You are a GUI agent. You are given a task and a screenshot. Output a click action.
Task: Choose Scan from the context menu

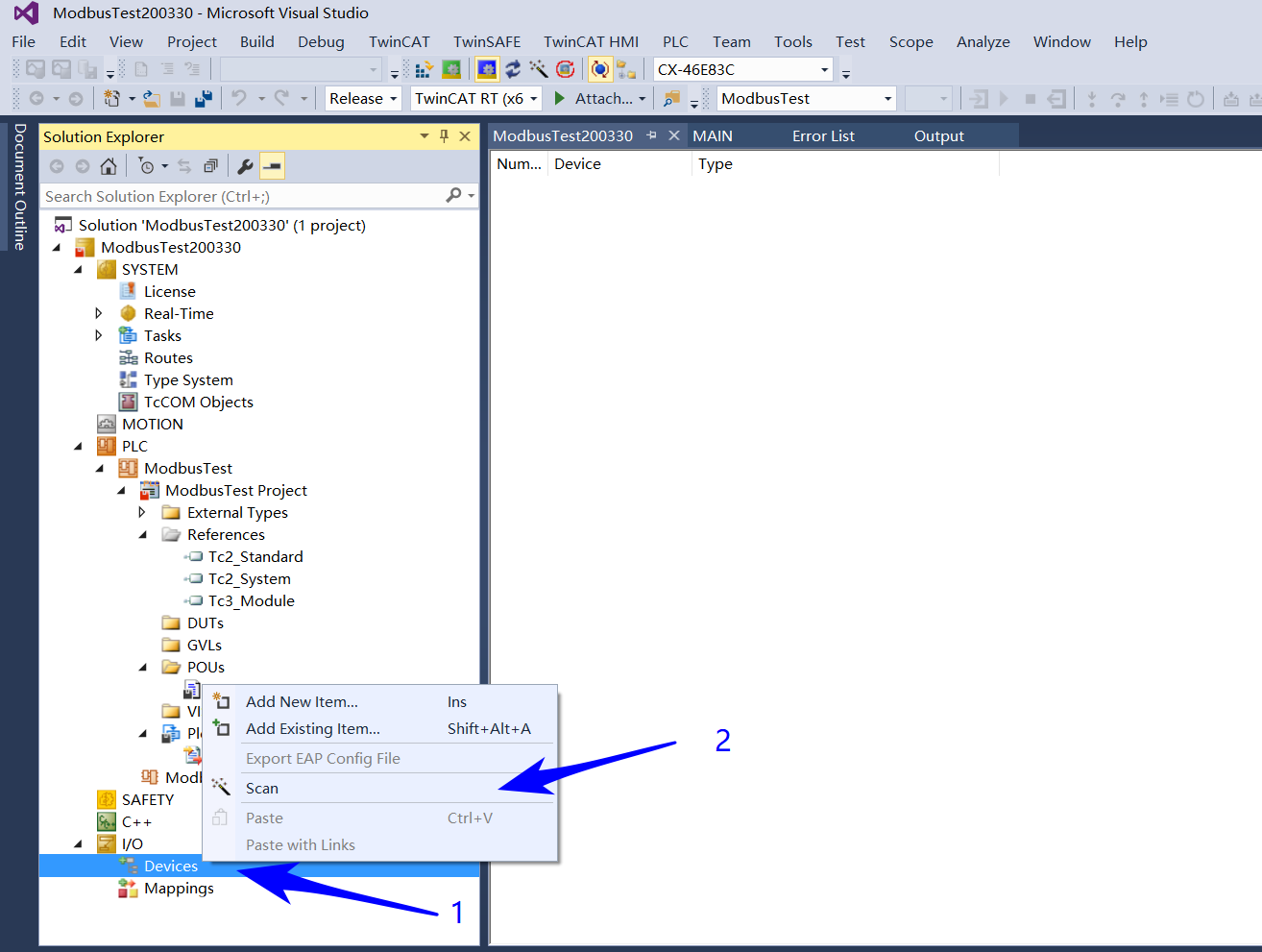pos(262,788)
